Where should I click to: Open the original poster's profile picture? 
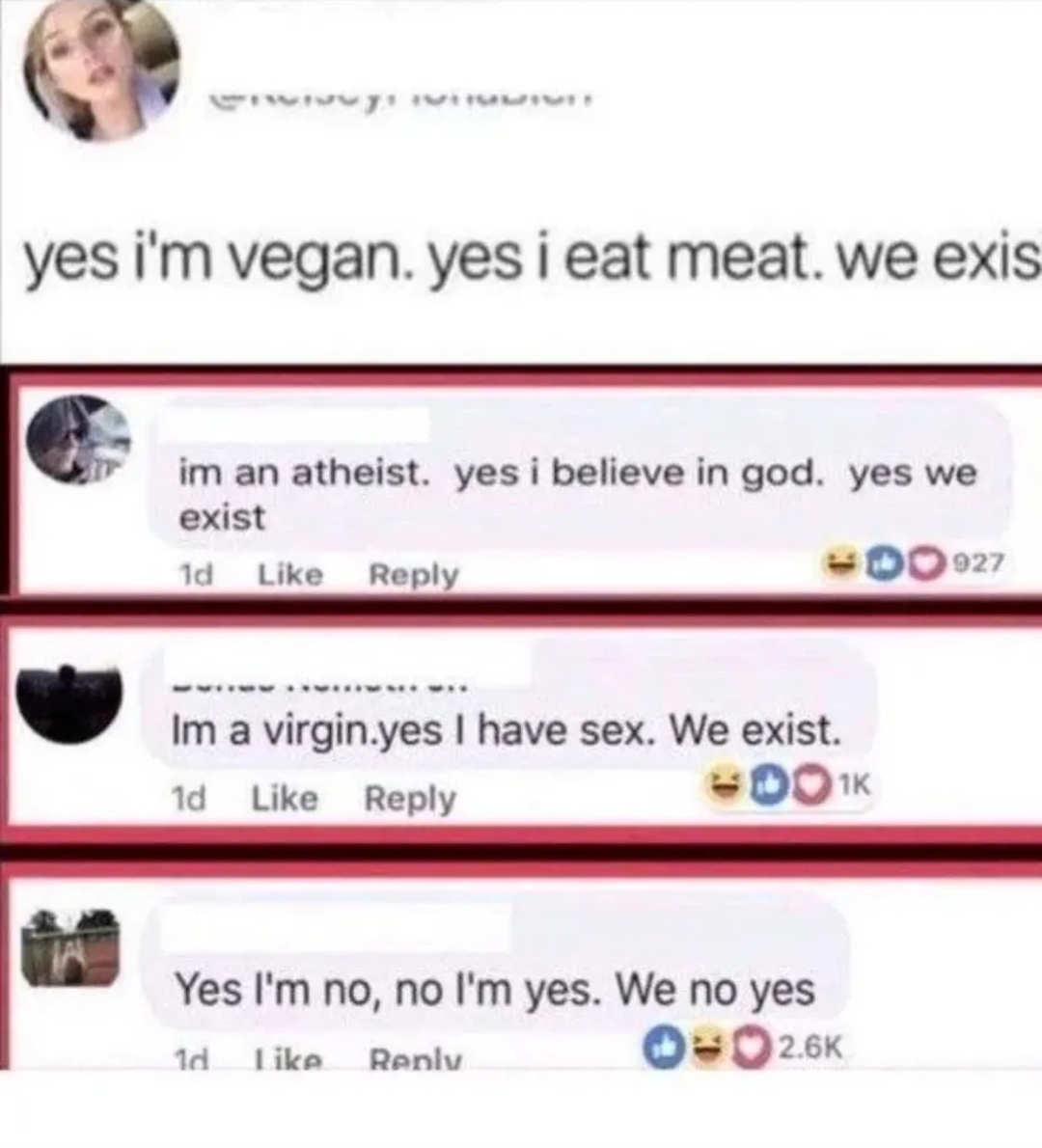[101, 68]
